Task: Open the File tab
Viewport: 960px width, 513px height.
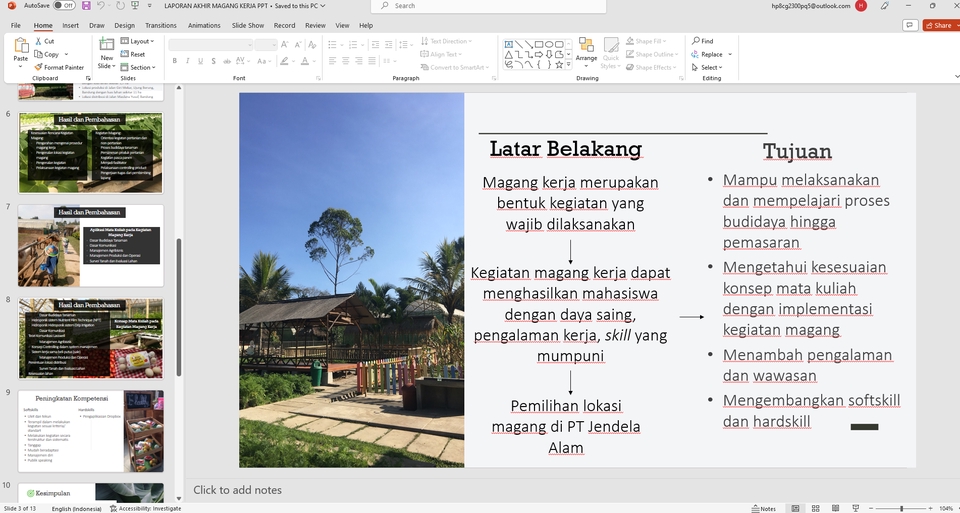Action: [16, 25]
